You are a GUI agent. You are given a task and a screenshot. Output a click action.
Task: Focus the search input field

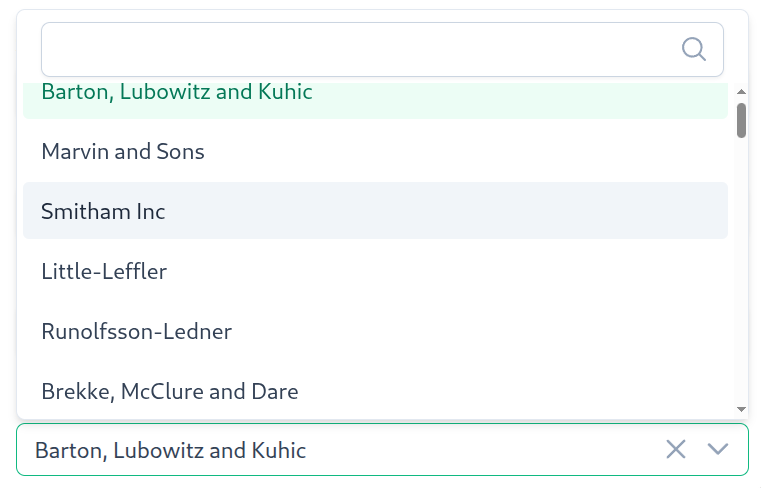382,50
